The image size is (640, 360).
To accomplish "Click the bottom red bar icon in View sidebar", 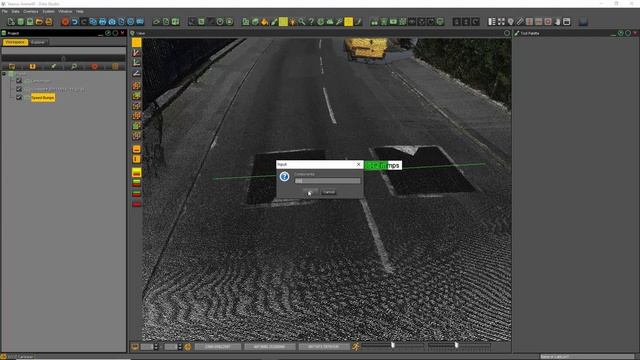I will tap(136, 204).
